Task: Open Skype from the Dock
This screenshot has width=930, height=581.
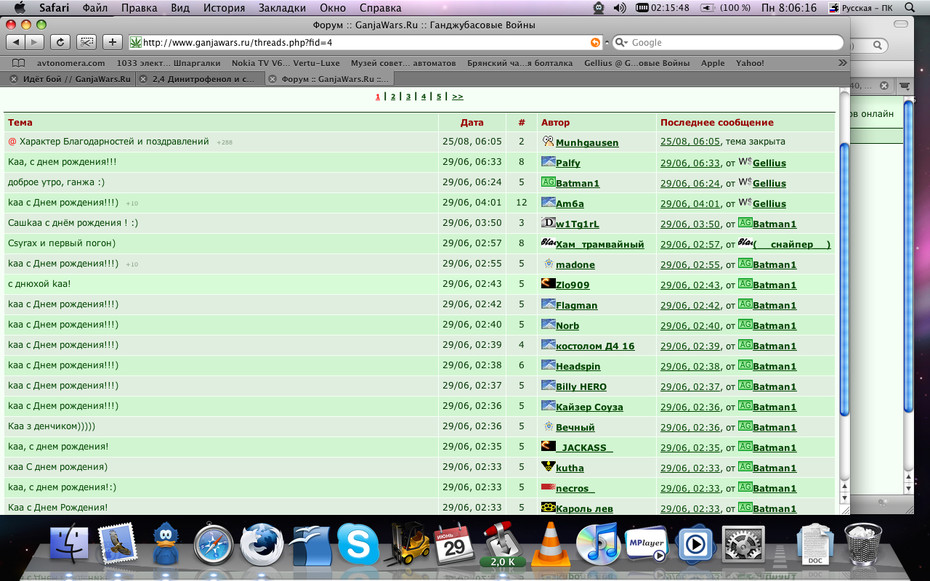Action: click(x=358, y=544)
